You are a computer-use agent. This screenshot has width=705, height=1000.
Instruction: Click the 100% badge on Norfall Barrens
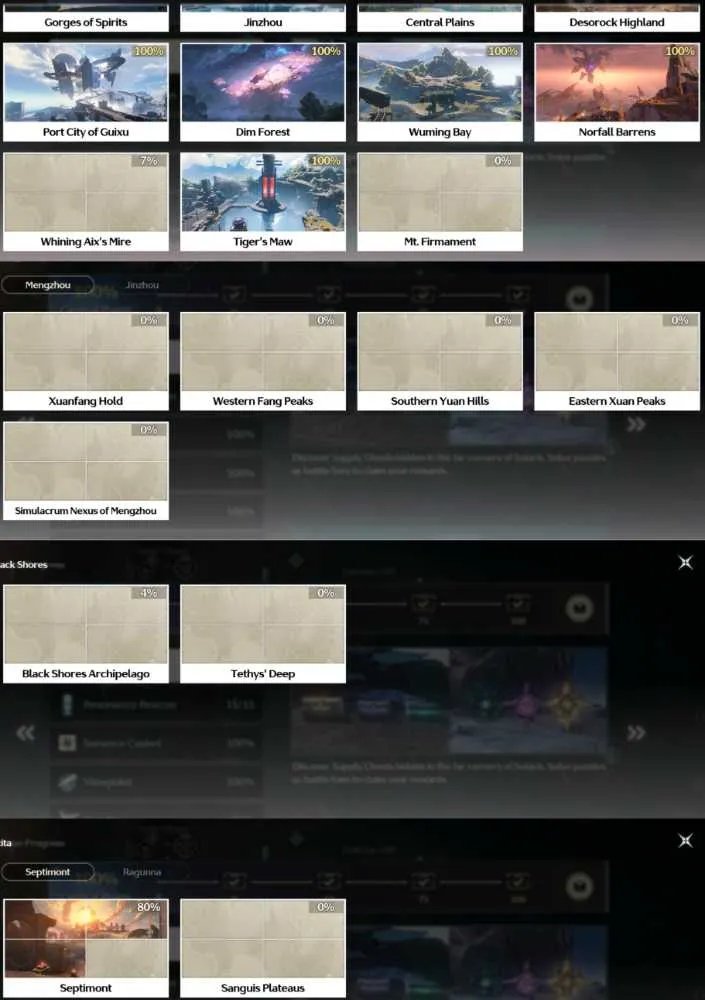[680, 51]
